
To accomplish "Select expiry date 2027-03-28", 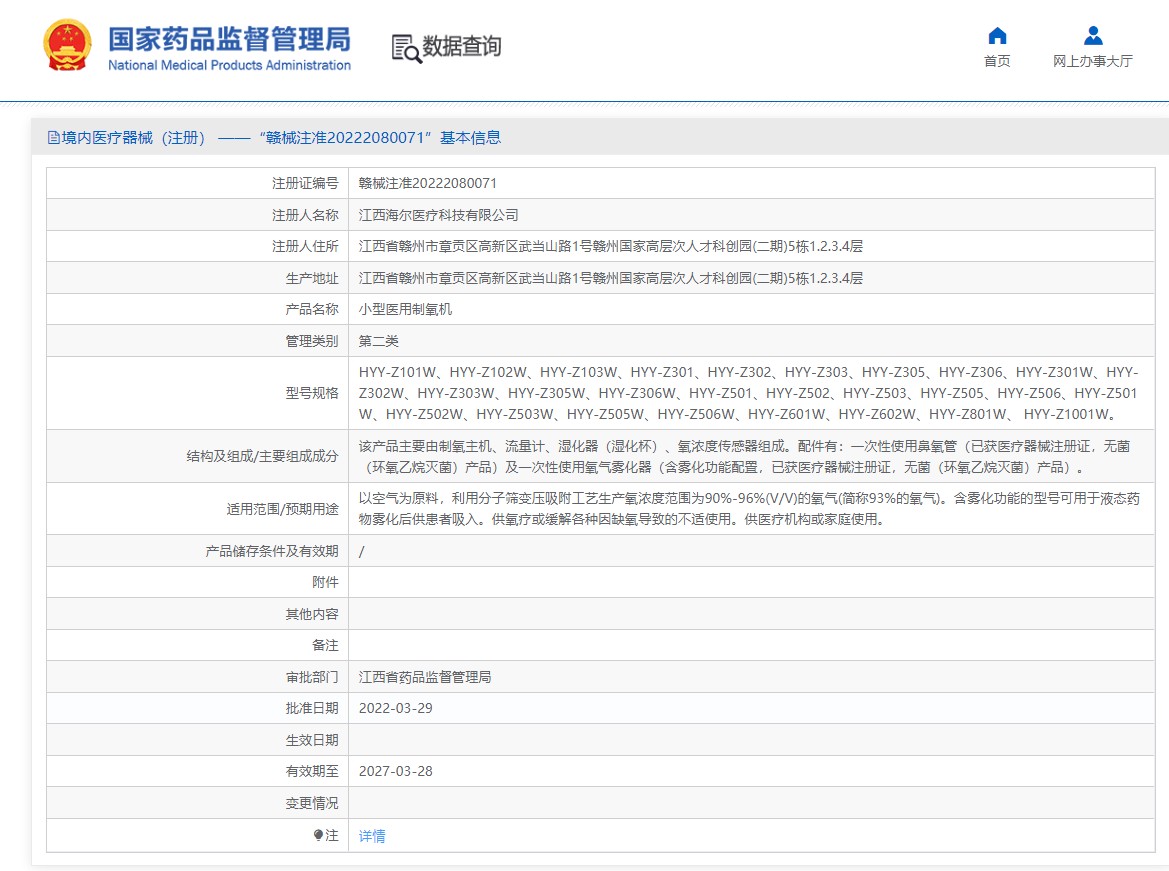I will pyautogui.click(x=396, y=772).
